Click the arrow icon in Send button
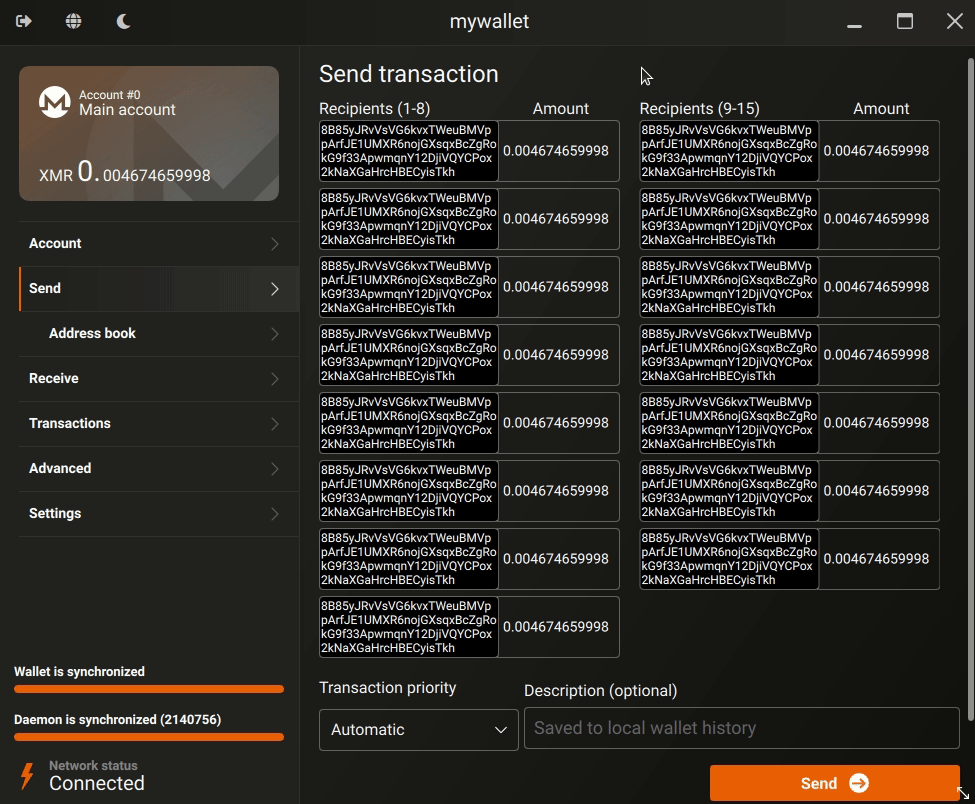Viewport: 975px width, 804px height. tap(859, 783)
